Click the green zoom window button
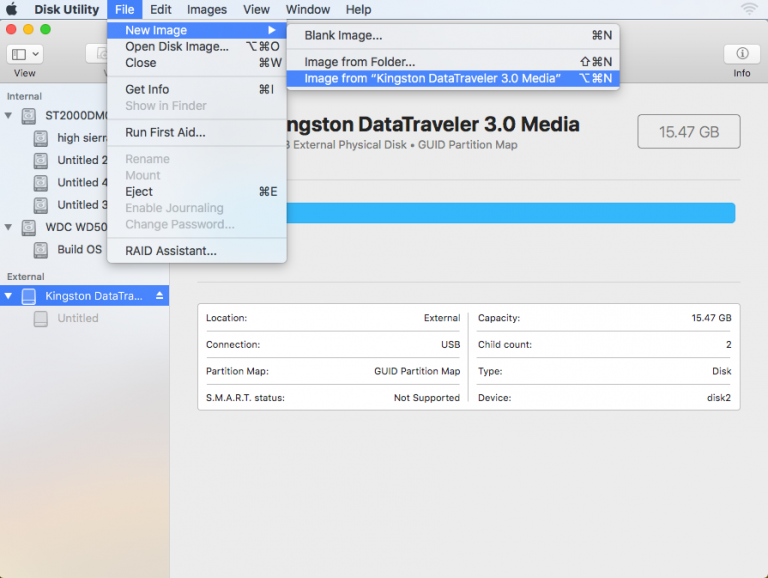768x578 pixels. point(46,29)
